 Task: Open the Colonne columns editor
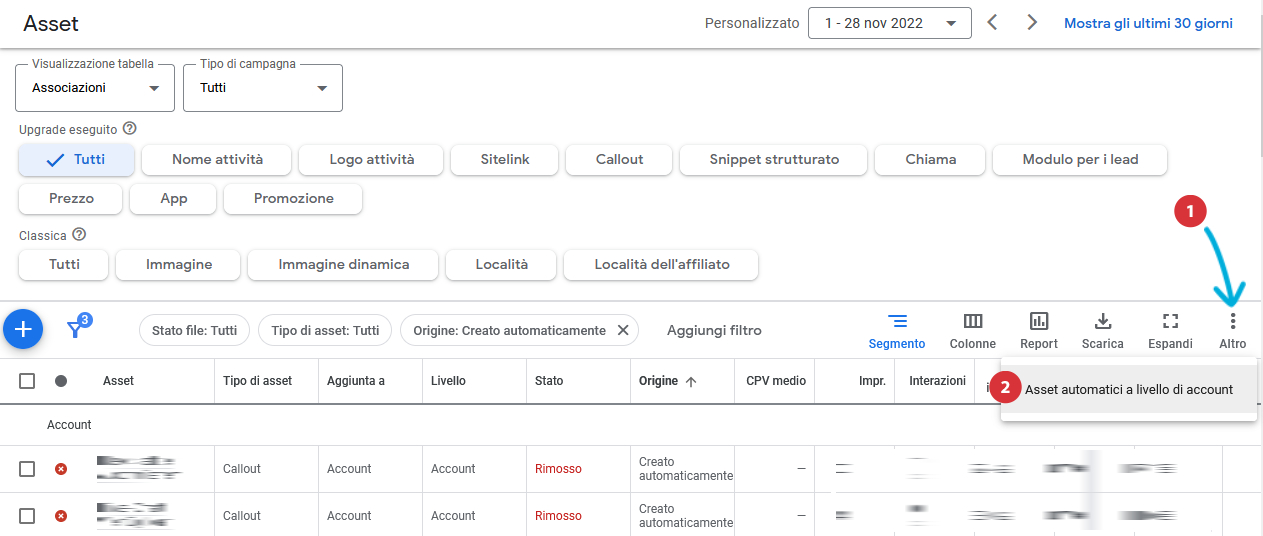click(x=972, y=330)
